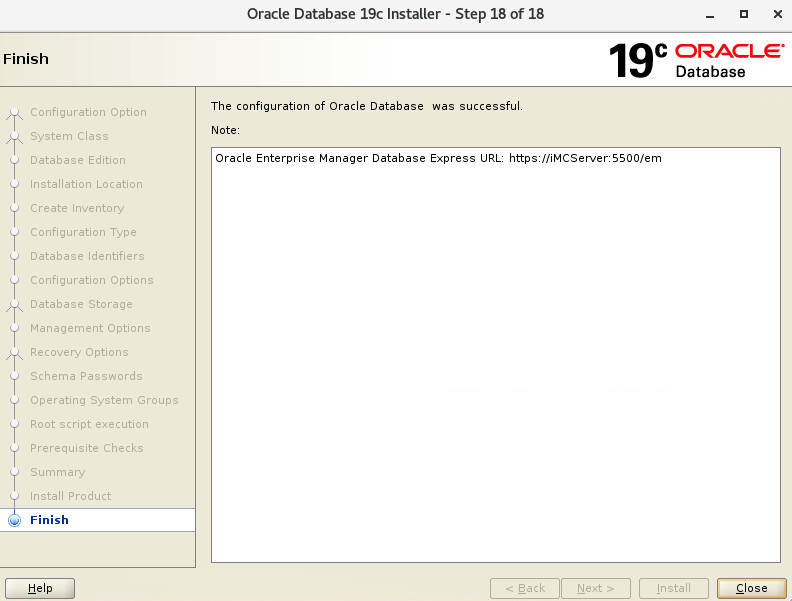
Task: Click the Oracle 19c Database logo
Action: click(x=697, y=60)
